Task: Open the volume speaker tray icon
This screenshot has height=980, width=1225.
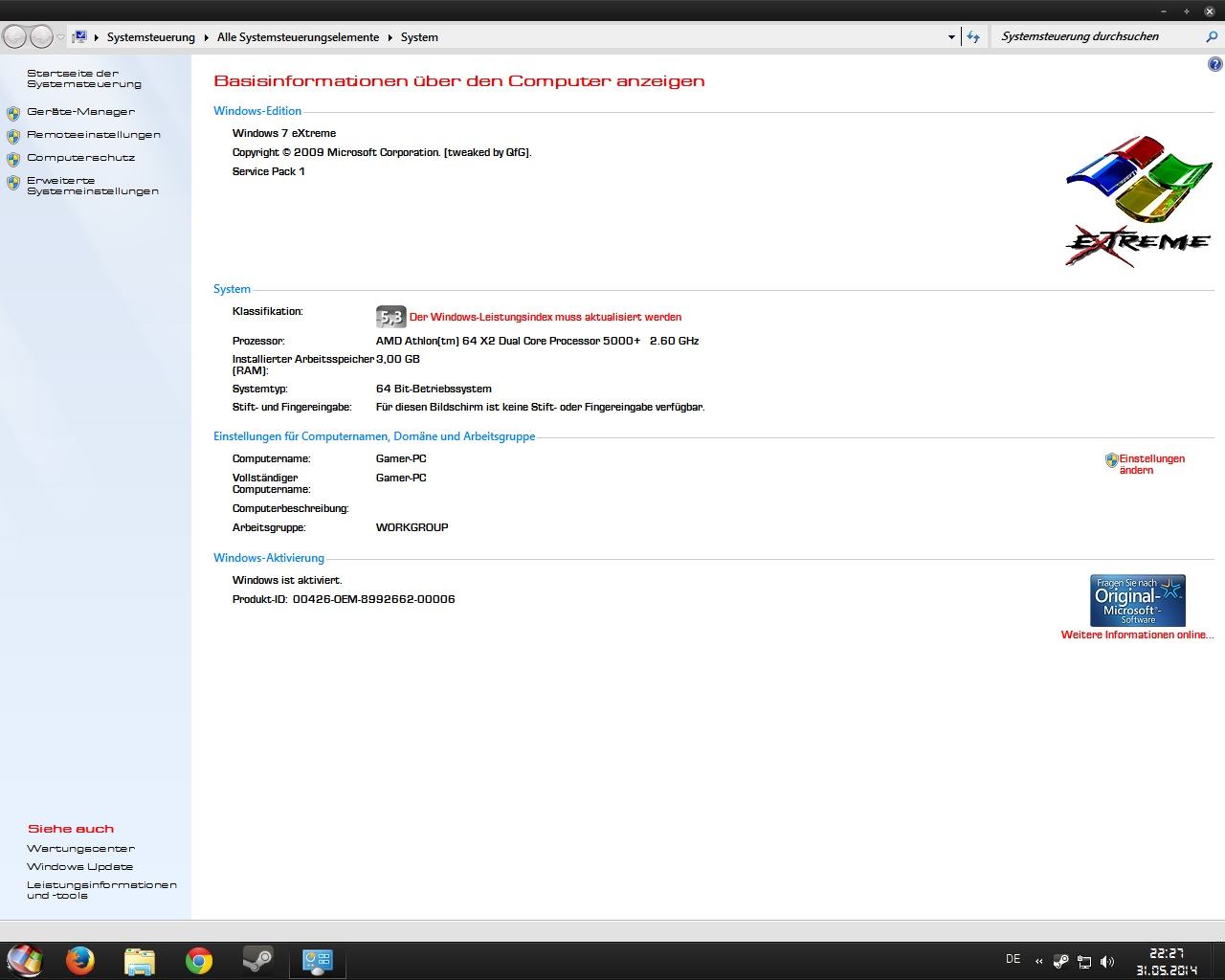Action: (x=1107, y=961)
